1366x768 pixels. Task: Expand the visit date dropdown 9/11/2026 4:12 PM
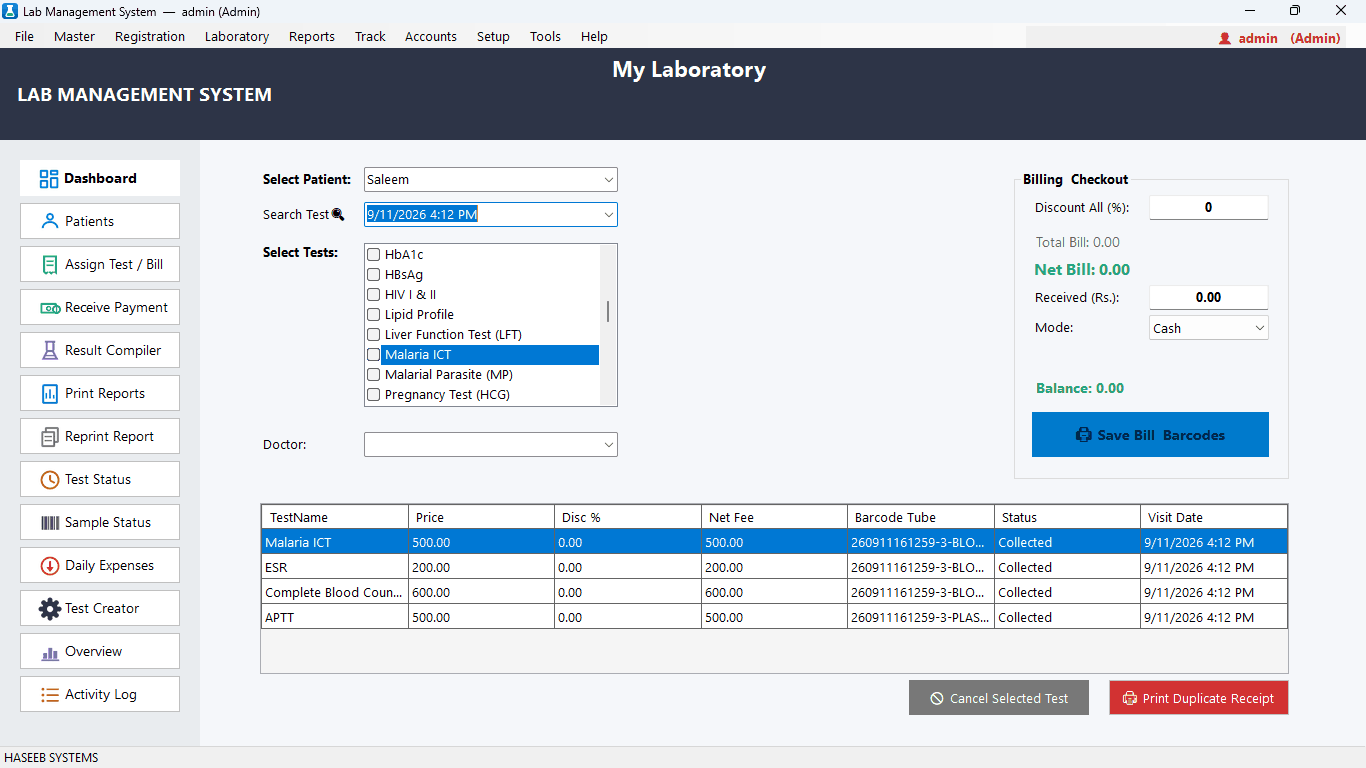491,214
